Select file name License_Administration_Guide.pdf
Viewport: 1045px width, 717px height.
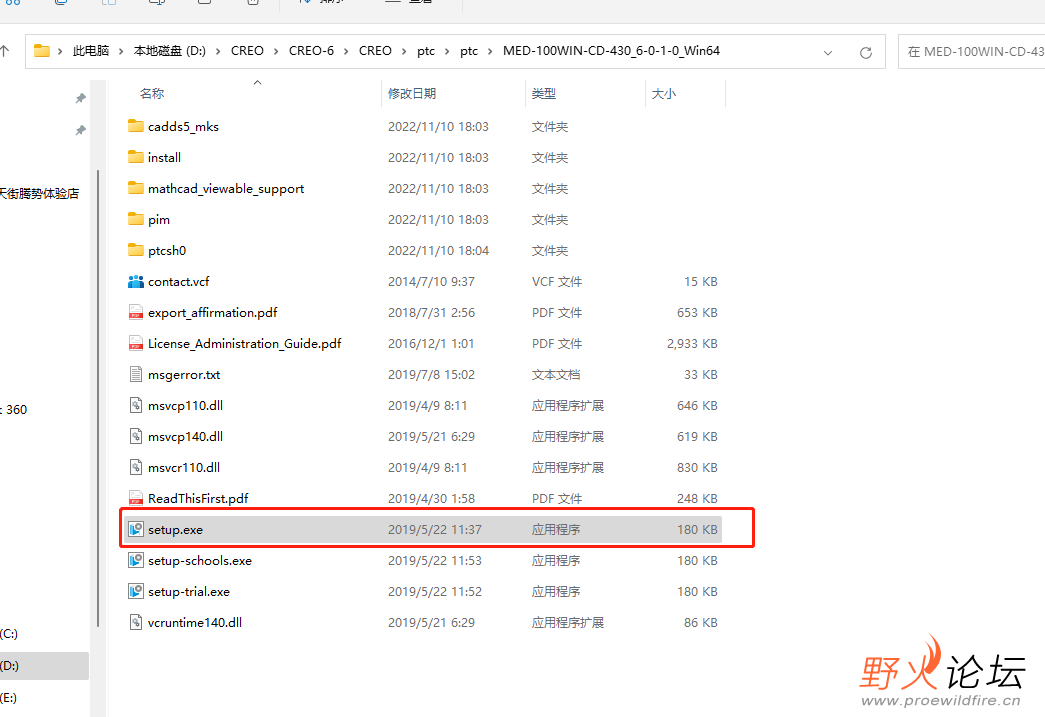(245, 344)
